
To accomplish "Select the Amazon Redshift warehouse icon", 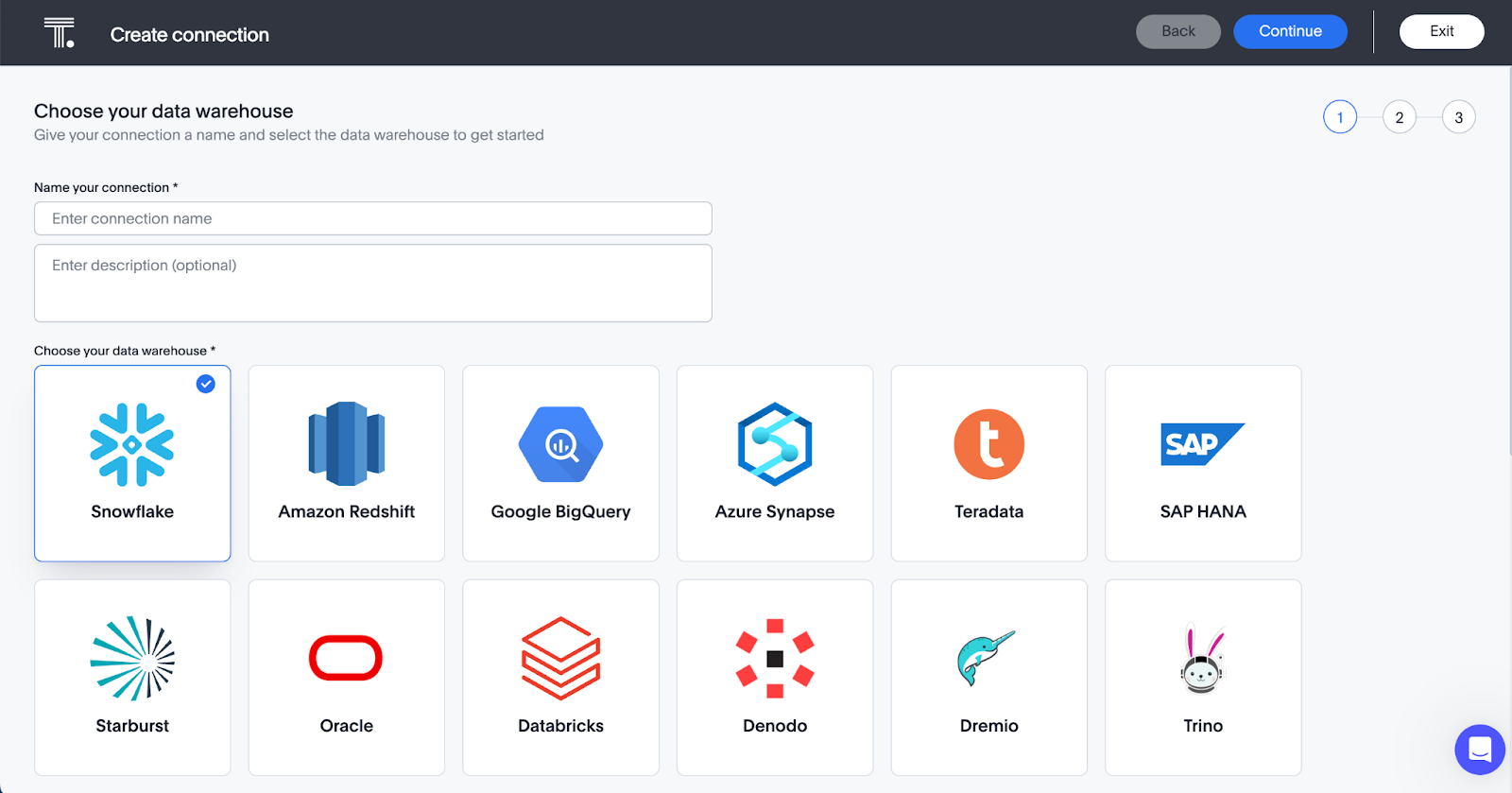I will [x=346, y=444].
